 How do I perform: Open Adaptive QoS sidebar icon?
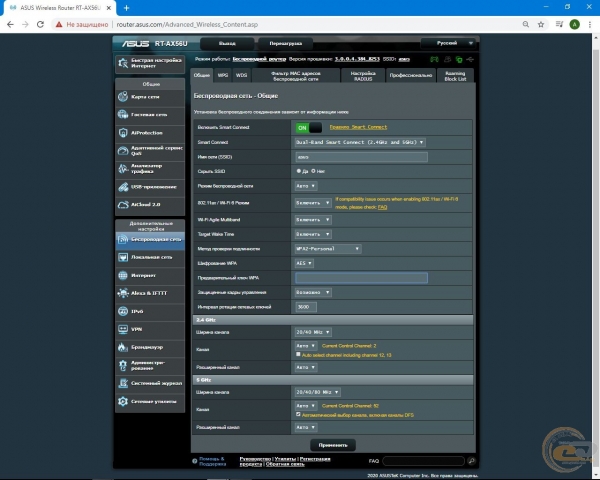coord(123,150)
